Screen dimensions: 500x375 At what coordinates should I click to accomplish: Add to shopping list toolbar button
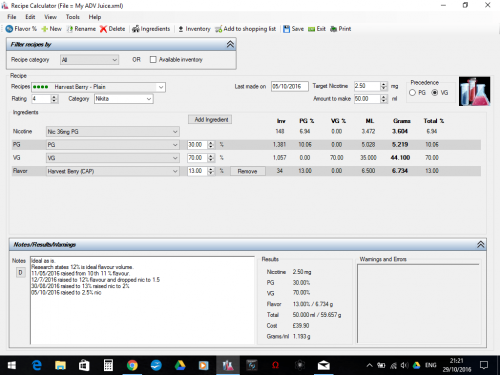pyautogui.click(x=246, y=29)
